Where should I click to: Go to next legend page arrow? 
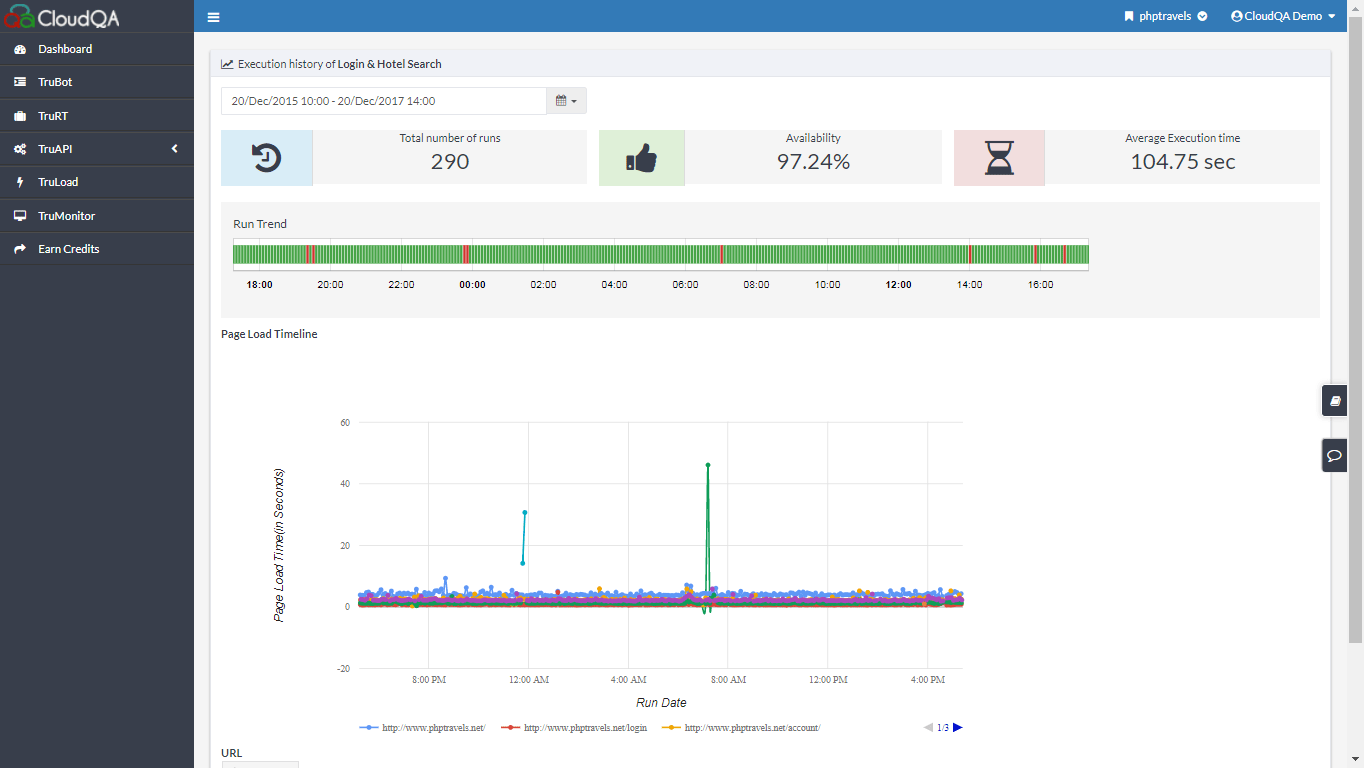[958, 727]
